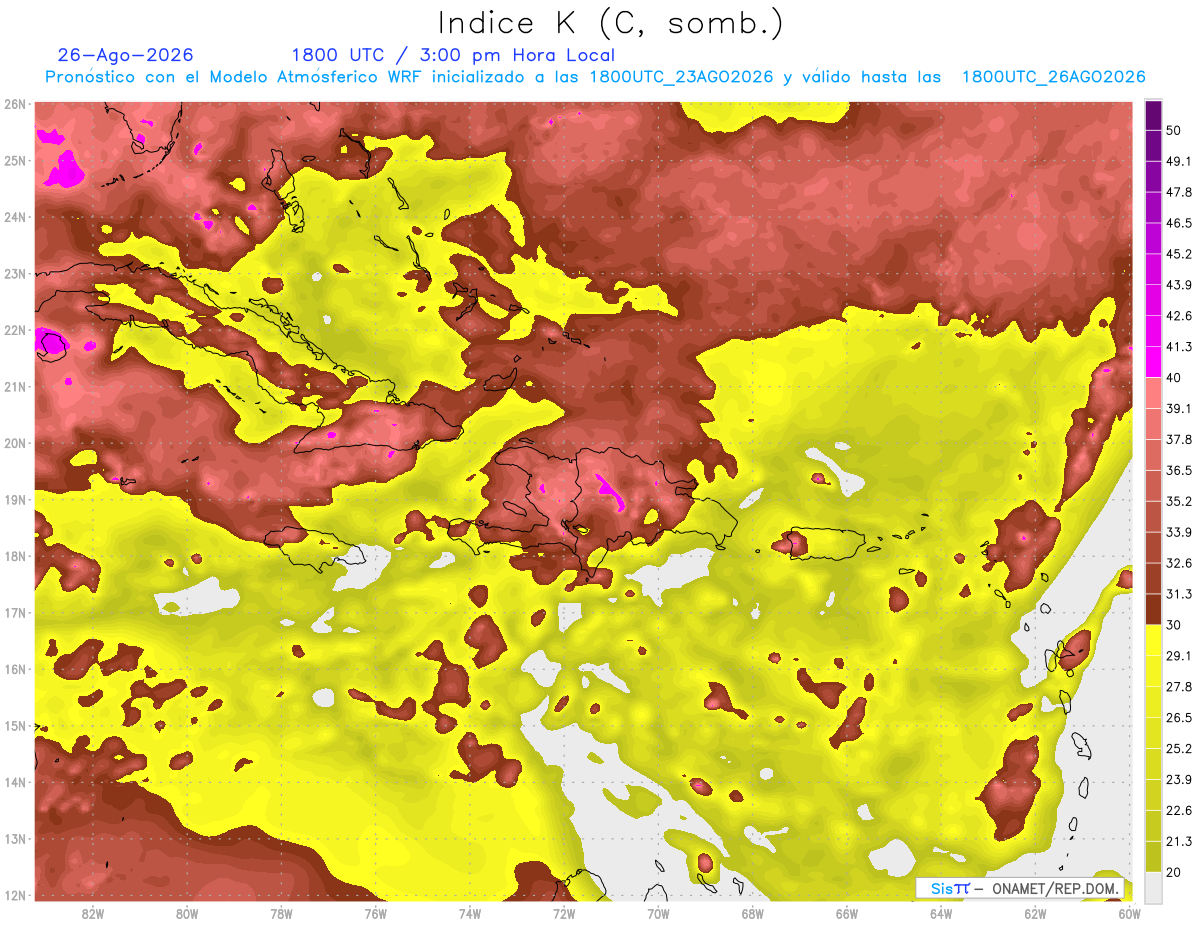This screenshot has width=1200, height=927.
Task: Click the '12N' latitude label
Action: [15, 895]
